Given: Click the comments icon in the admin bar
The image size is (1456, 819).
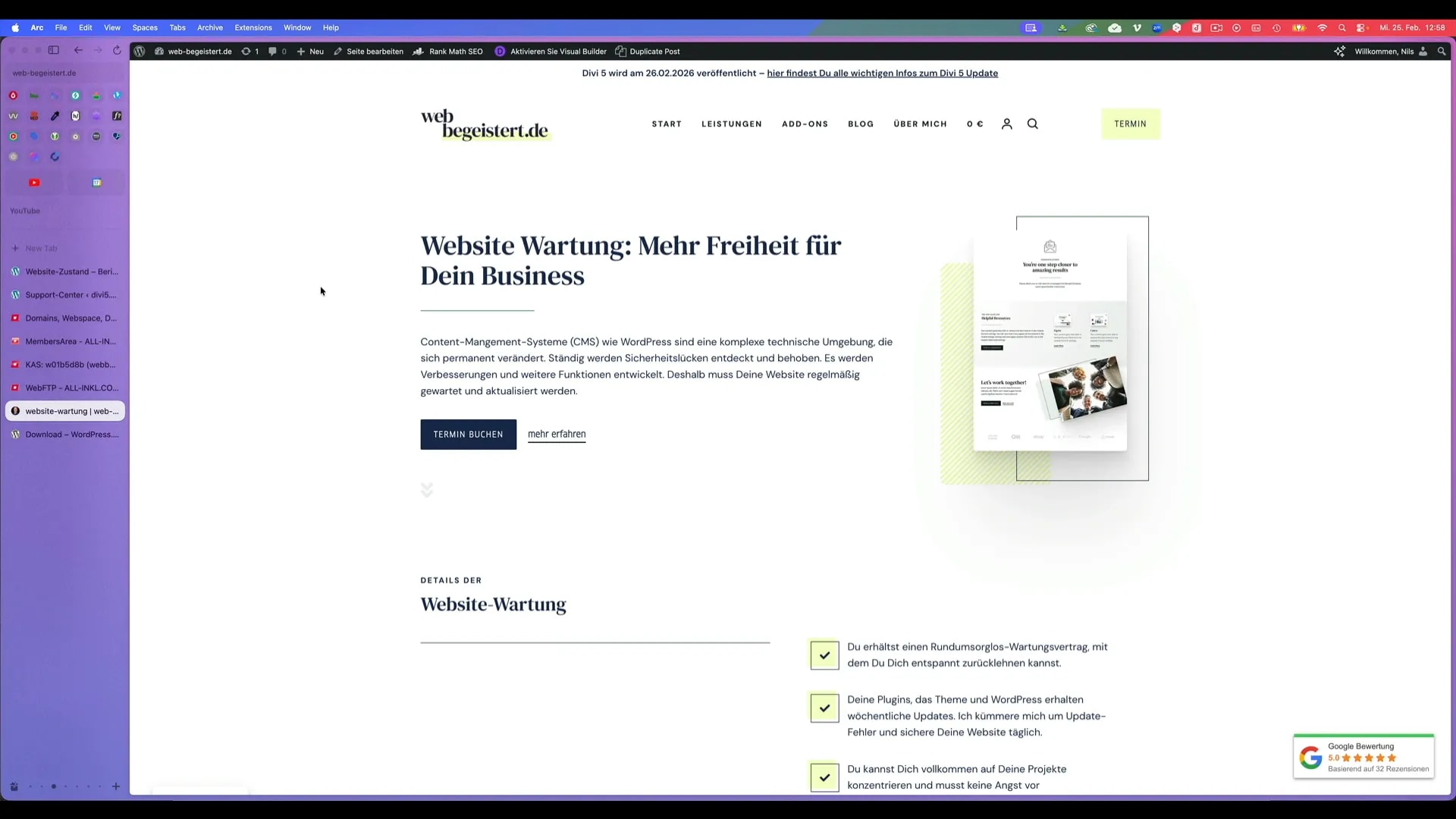Looking at the screenshot, I should tap(271, 51).
